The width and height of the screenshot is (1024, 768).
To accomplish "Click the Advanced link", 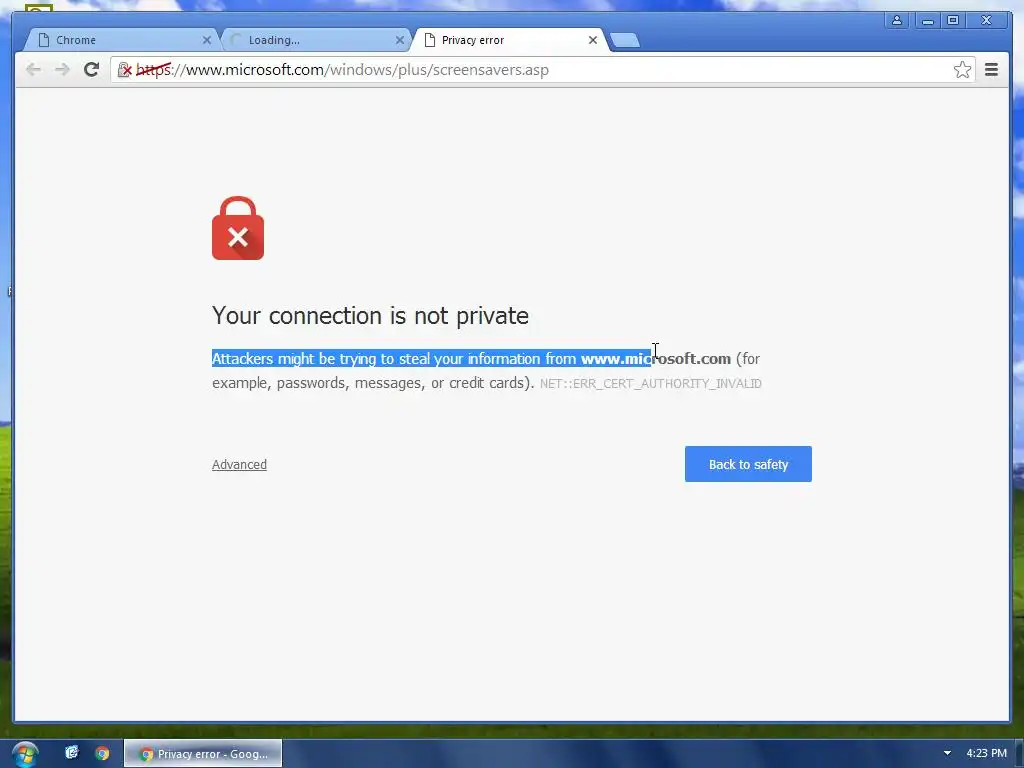I will [239, 464].
